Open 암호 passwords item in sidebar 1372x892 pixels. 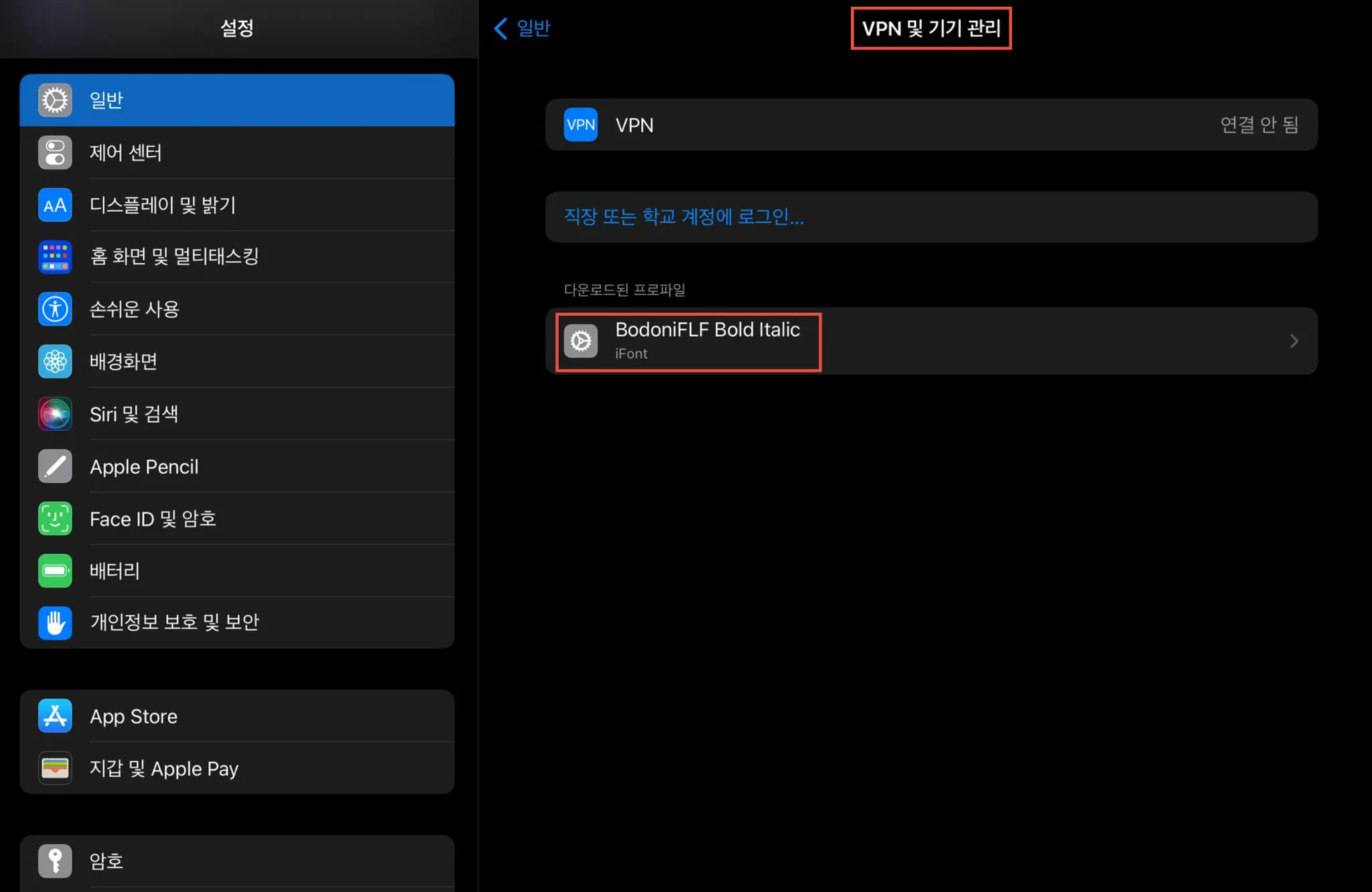pos(107,861)
